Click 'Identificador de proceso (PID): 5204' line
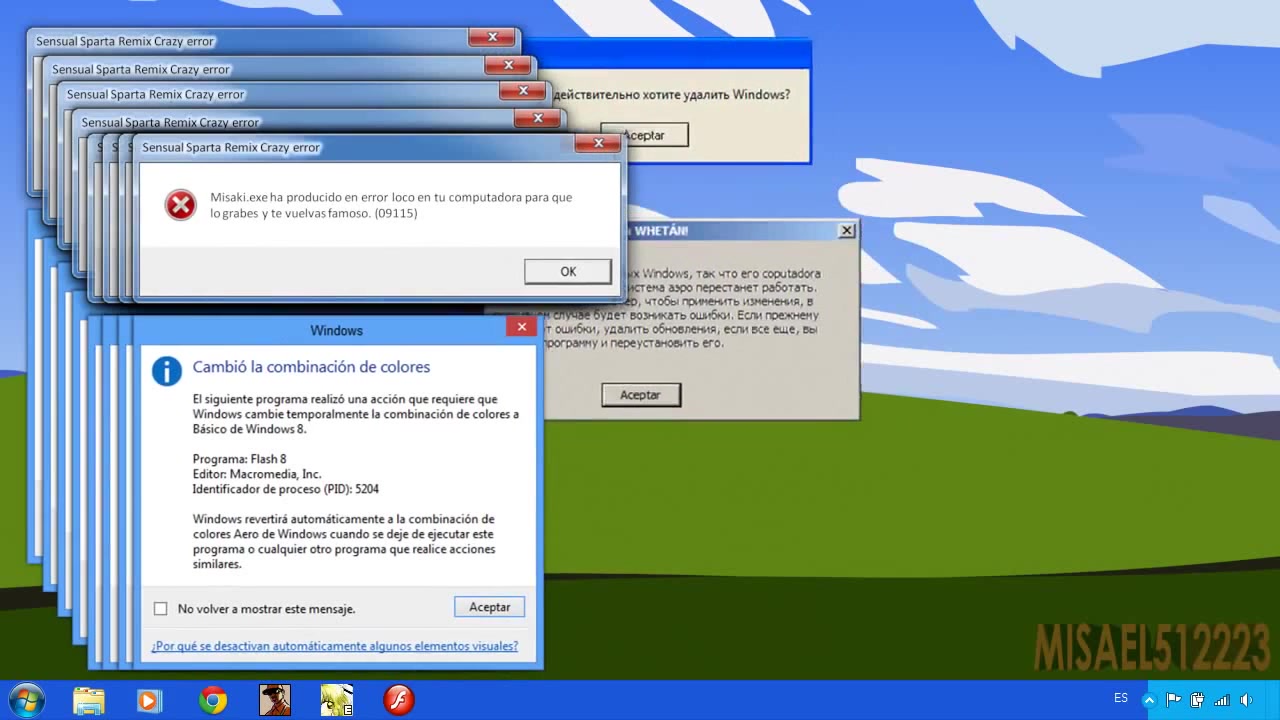The width and height of the screenshot is (1280, 720). tap(285, 489)
